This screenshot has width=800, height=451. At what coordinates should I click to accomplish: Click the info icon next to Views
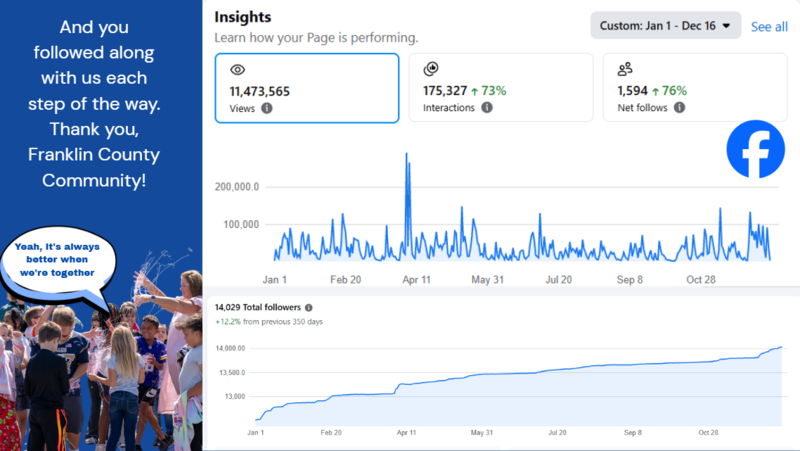pyautogui.click(x=267, y=108)
